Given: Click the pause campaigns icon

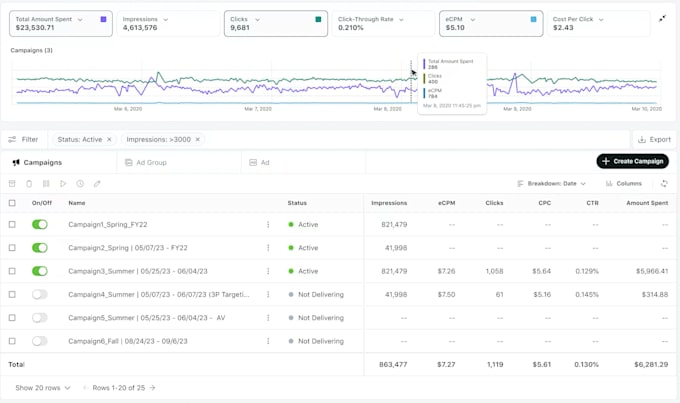Looking at the screenshot, I should pyautogui.click(x=46, y=184).
